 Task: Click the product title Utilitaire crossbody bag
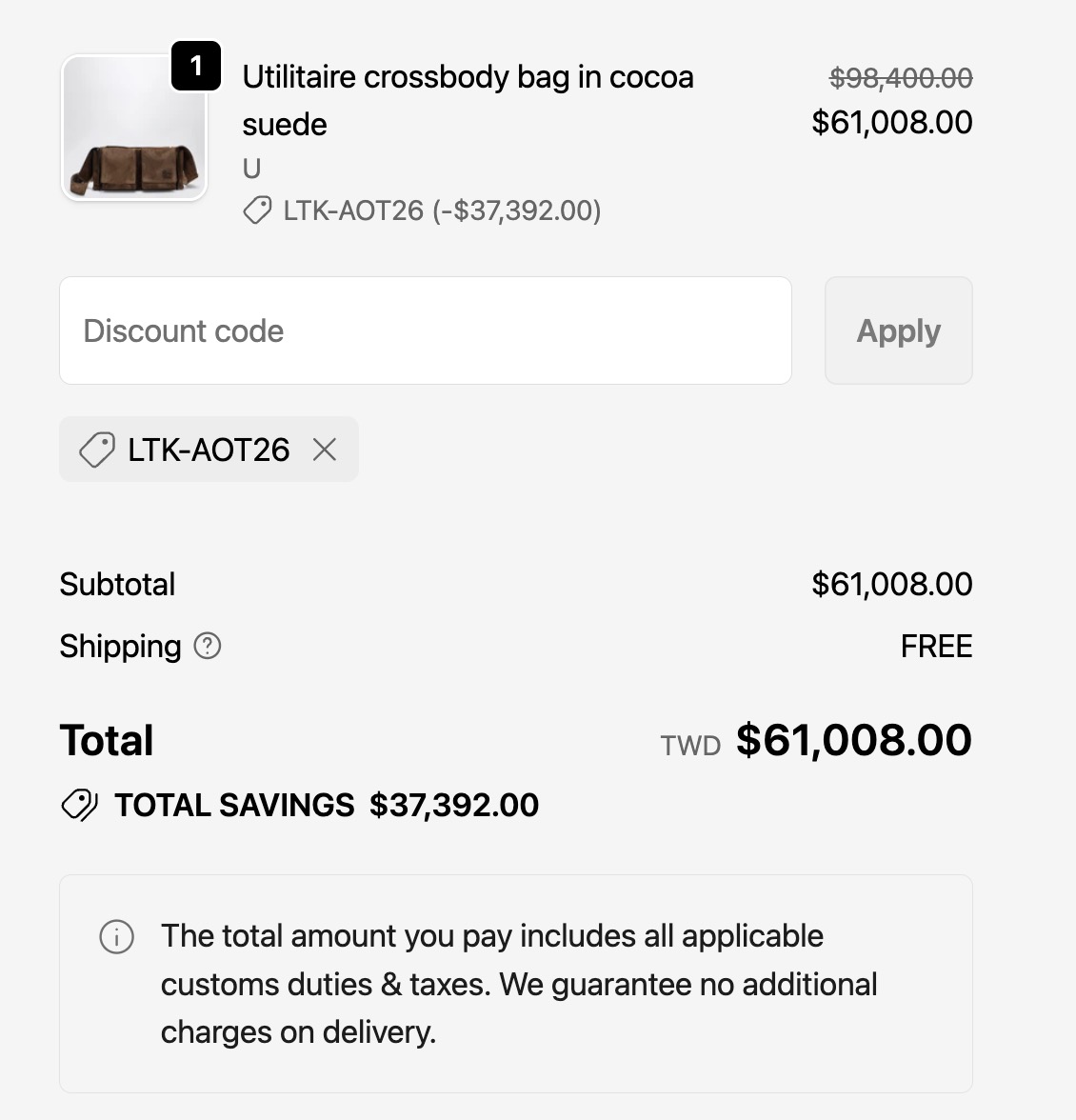pos(468,101)
